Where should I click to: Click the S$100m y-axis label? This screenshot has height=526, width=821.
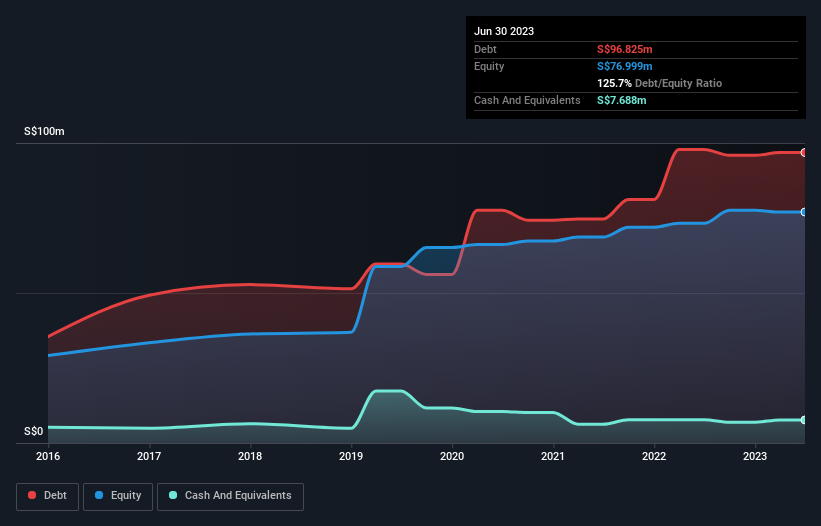pos(44,131)
